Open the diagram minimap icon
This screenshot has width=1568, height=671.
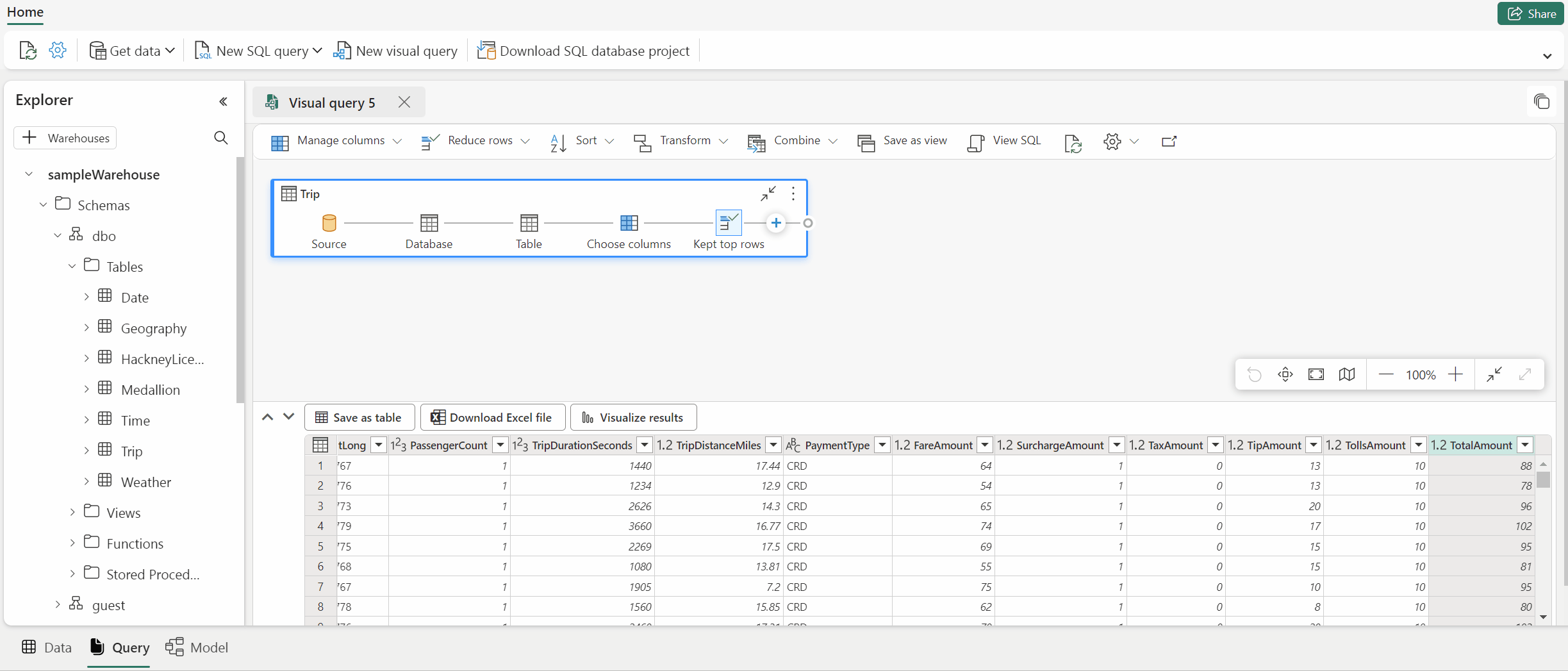point(1347,374)
